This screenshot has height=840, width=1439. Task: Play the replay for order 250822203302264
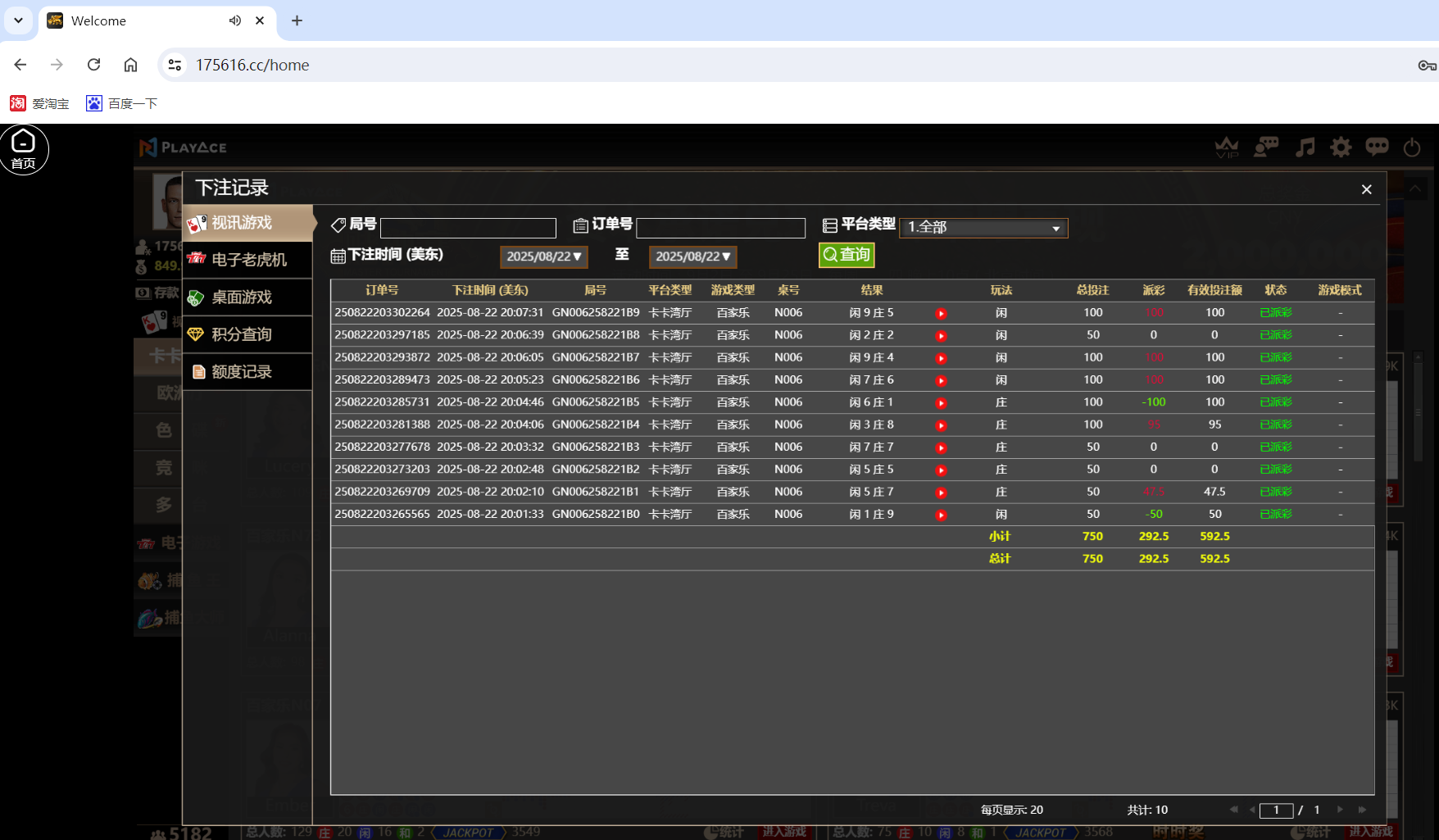[x=941, y=312]
